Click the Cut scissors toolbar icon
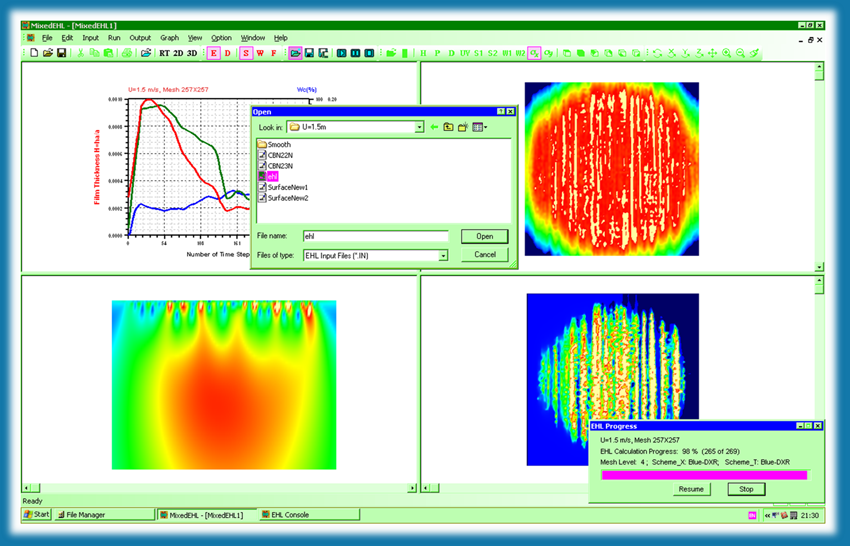 [x=81, y=53]
